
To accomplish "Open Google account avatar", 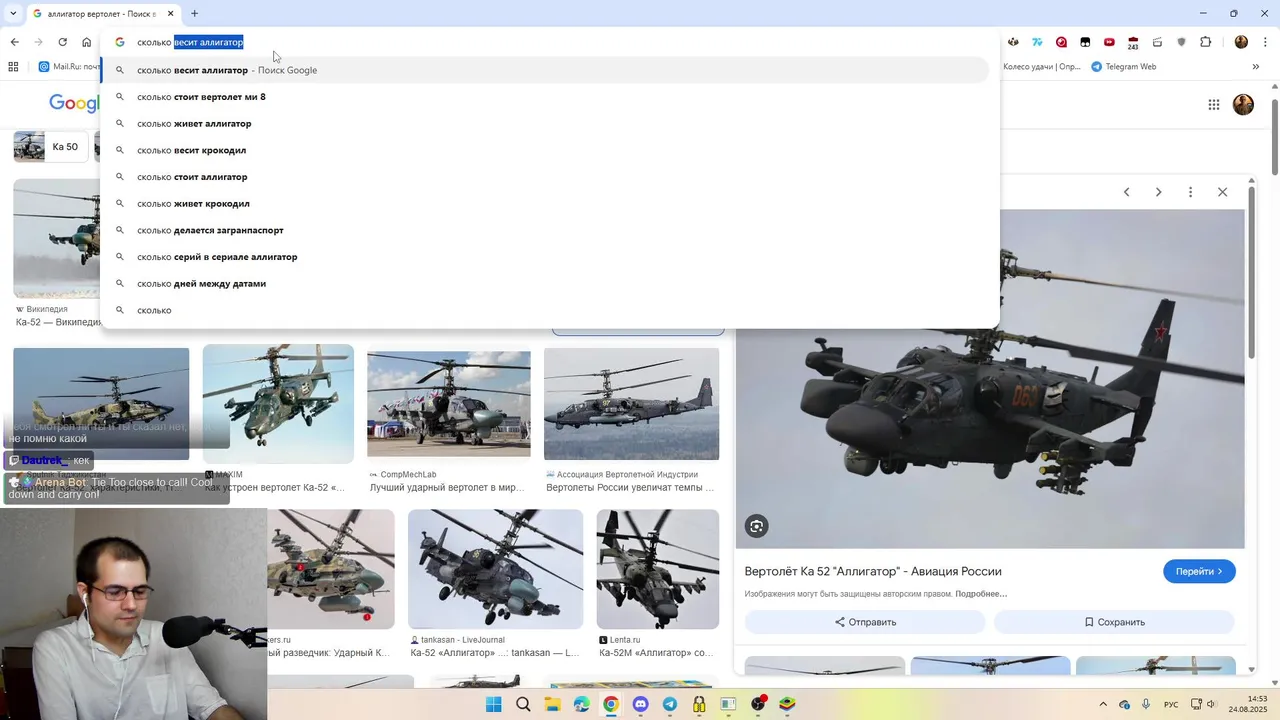I will point(1243,104).
